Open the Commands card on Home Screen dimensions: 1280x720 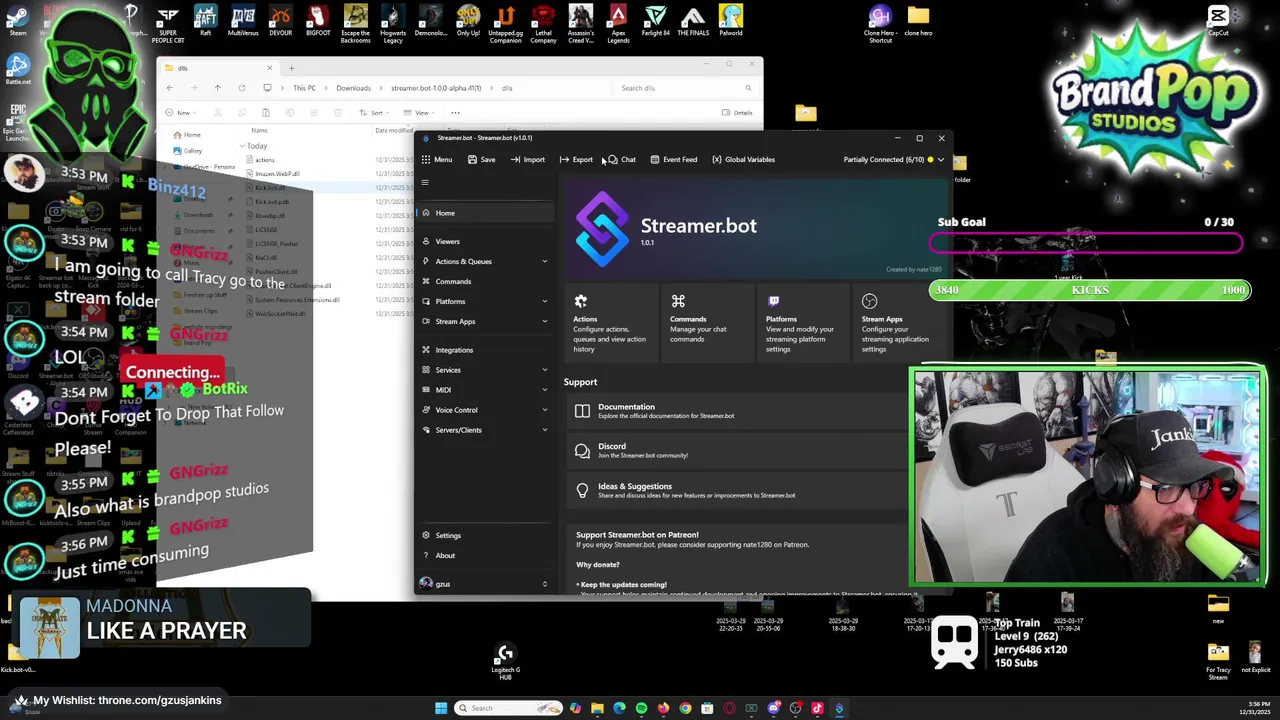coord(707,323)
